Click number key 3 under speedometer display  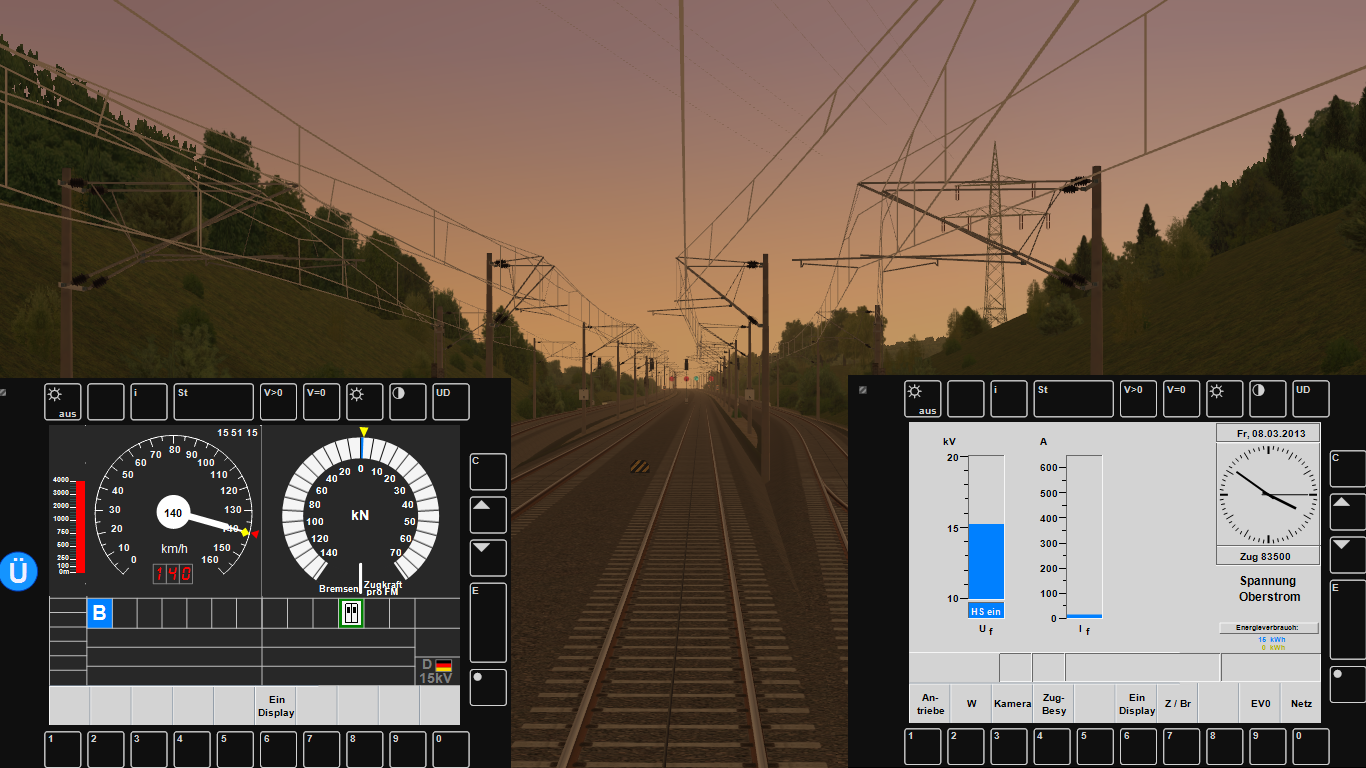(150, 749)
